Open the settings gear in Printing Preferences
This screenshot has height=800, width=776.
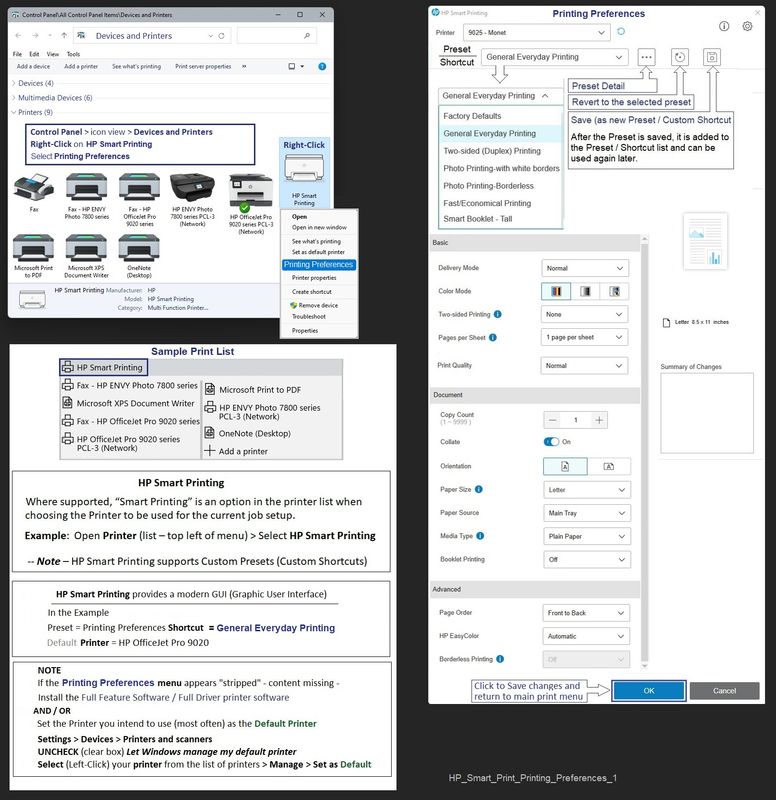tap(747, 26)
